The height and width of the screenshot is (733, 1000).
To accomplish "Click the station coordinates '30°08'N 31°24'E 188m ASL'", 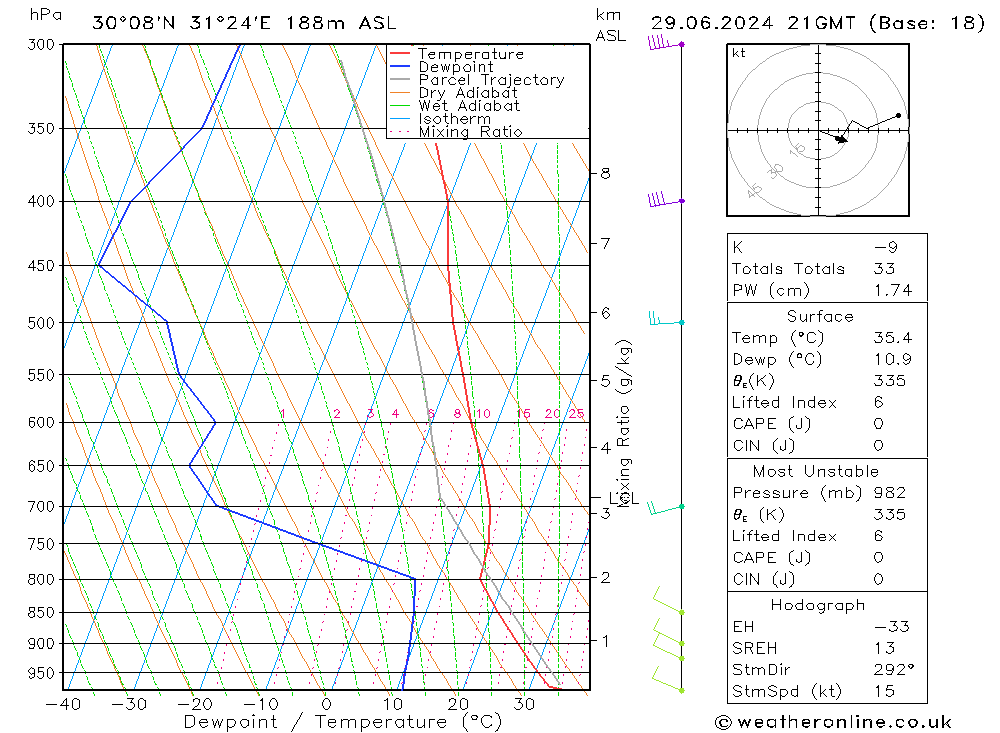I will [244, 24].
